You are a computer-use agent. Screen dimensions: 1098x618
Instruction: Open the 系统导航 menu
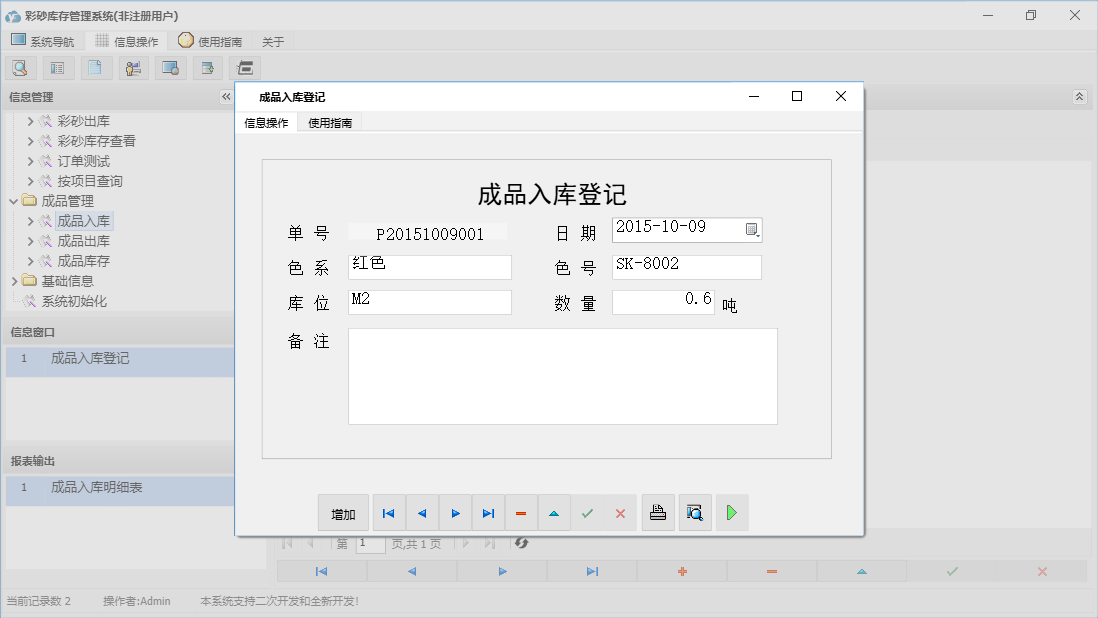pos(43,41)
